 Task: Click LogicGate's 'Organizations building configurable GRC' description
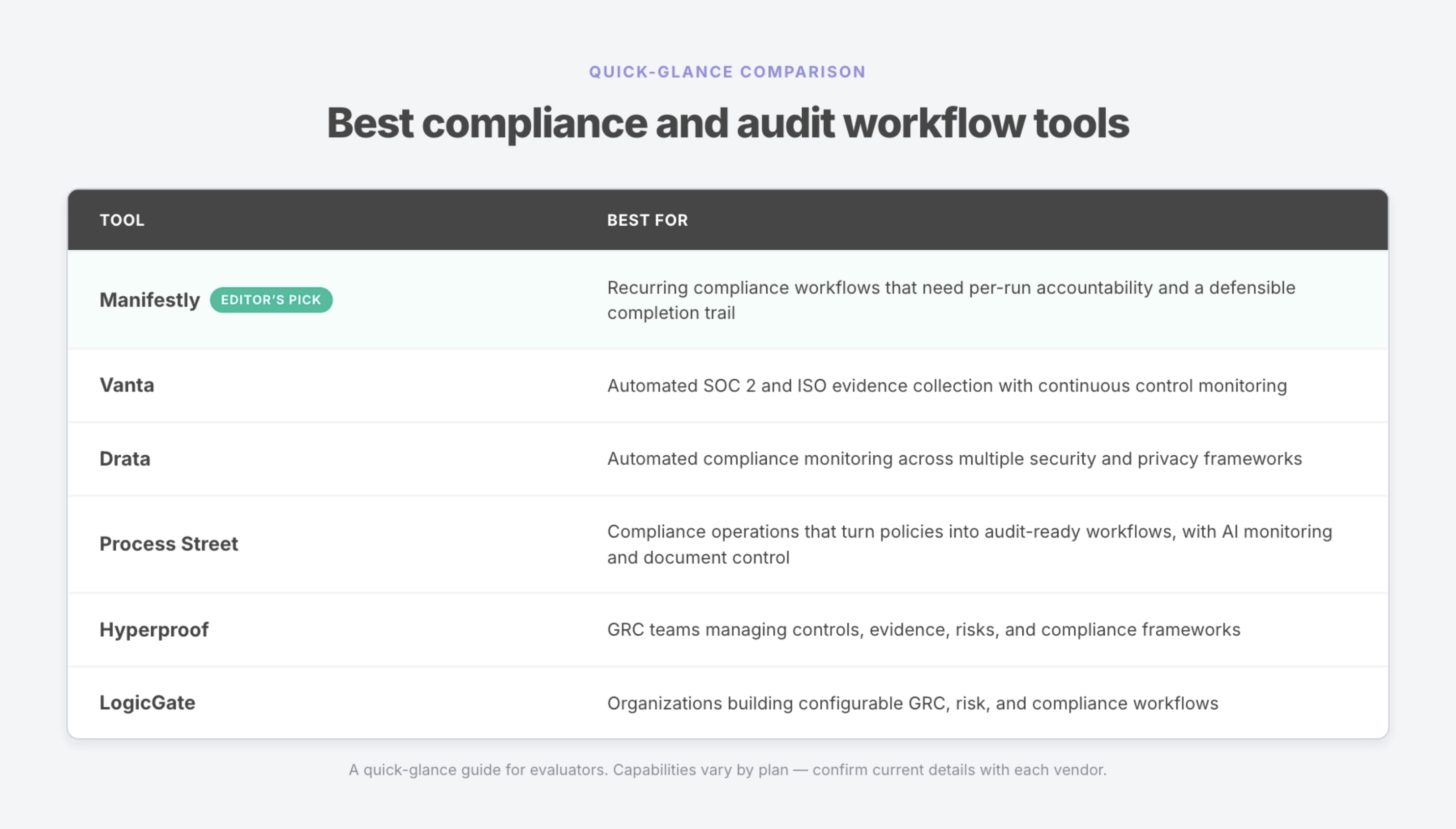coord(913,703)
